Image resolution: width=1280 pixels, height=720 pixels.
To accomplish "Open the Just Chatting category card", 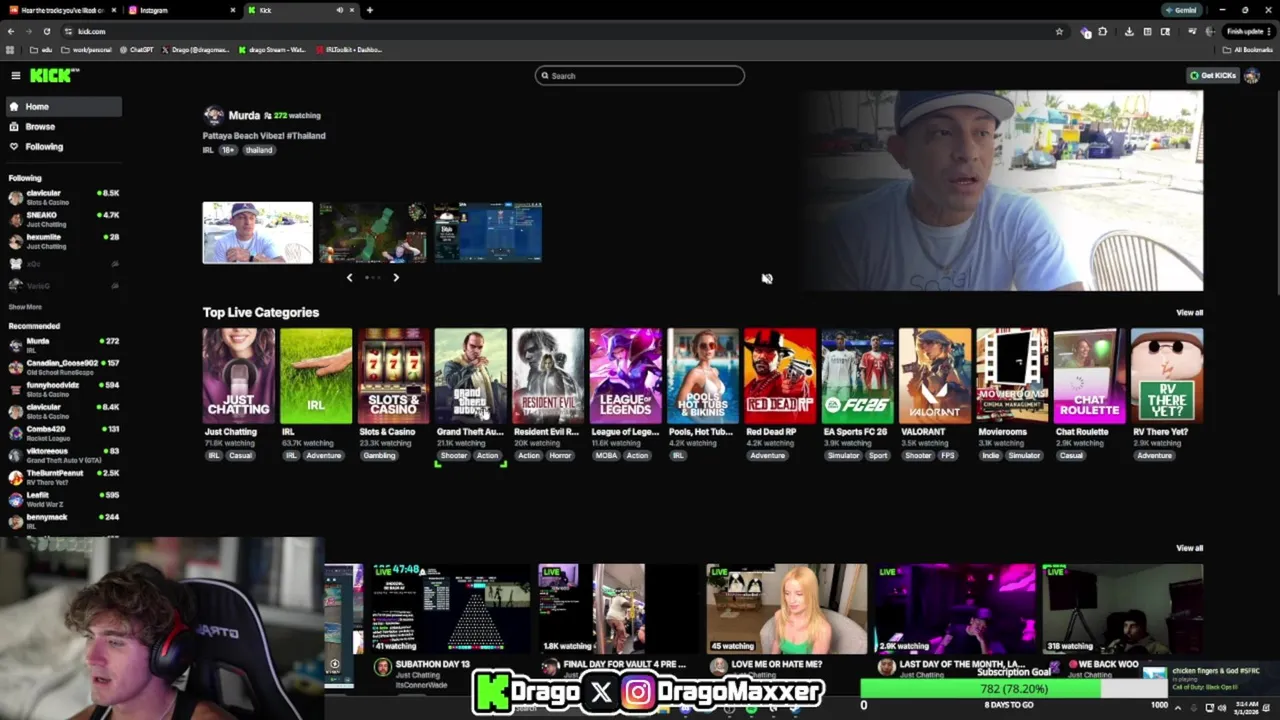I will pos(238,376).
